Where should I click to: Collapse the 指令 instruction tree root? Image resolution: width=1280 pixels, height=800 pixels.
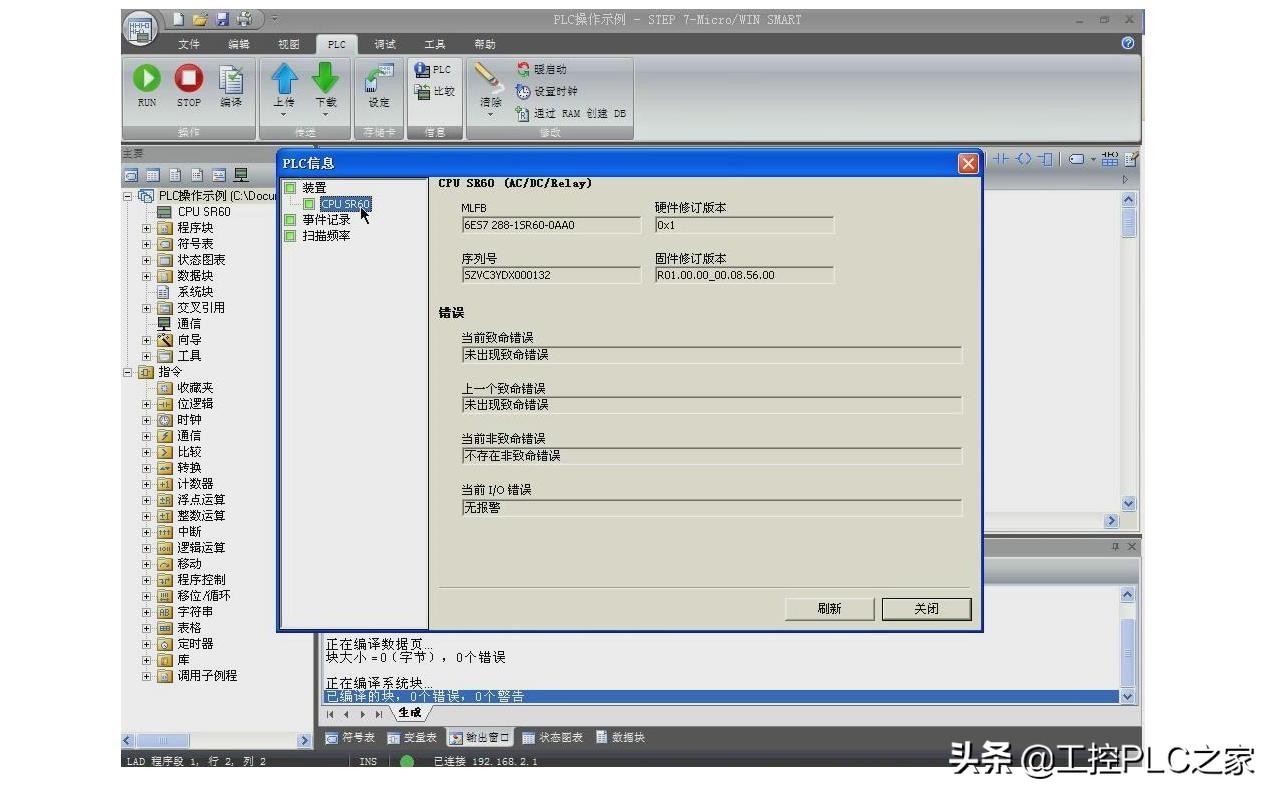point(128,372)
